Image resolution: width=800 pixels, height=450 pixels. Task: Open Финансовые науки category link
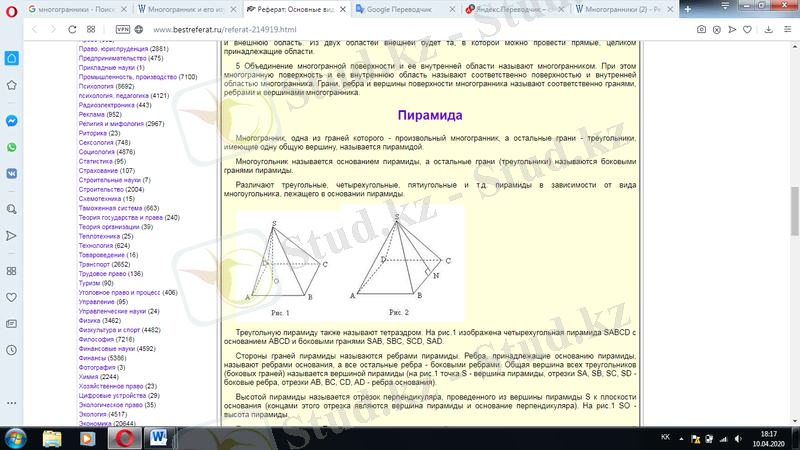[107, 349]
